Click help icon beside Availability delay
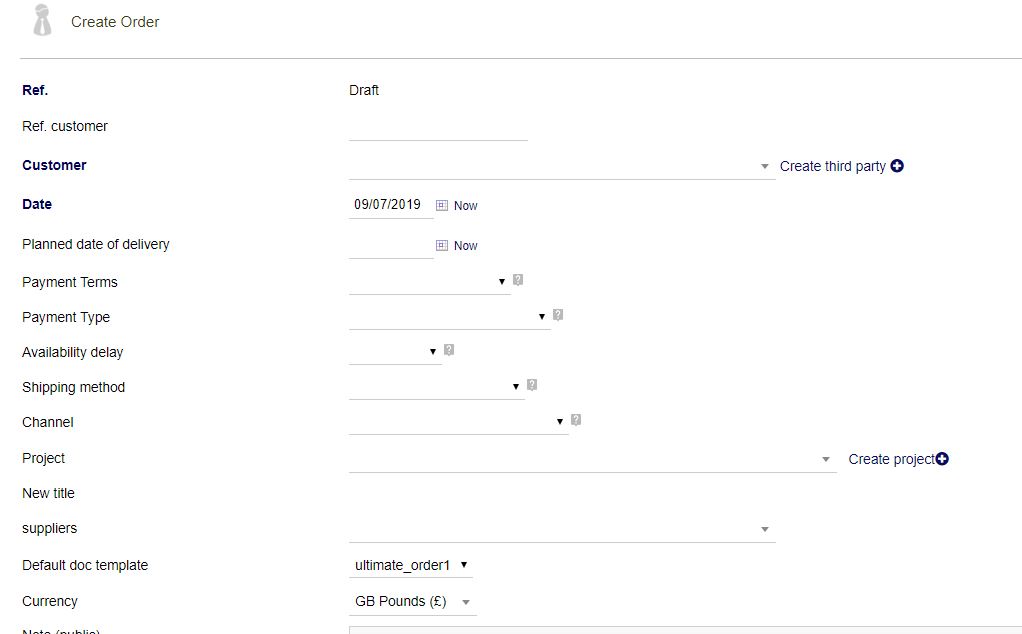The width and height of the screenshot is (1022, 634). 449,350
